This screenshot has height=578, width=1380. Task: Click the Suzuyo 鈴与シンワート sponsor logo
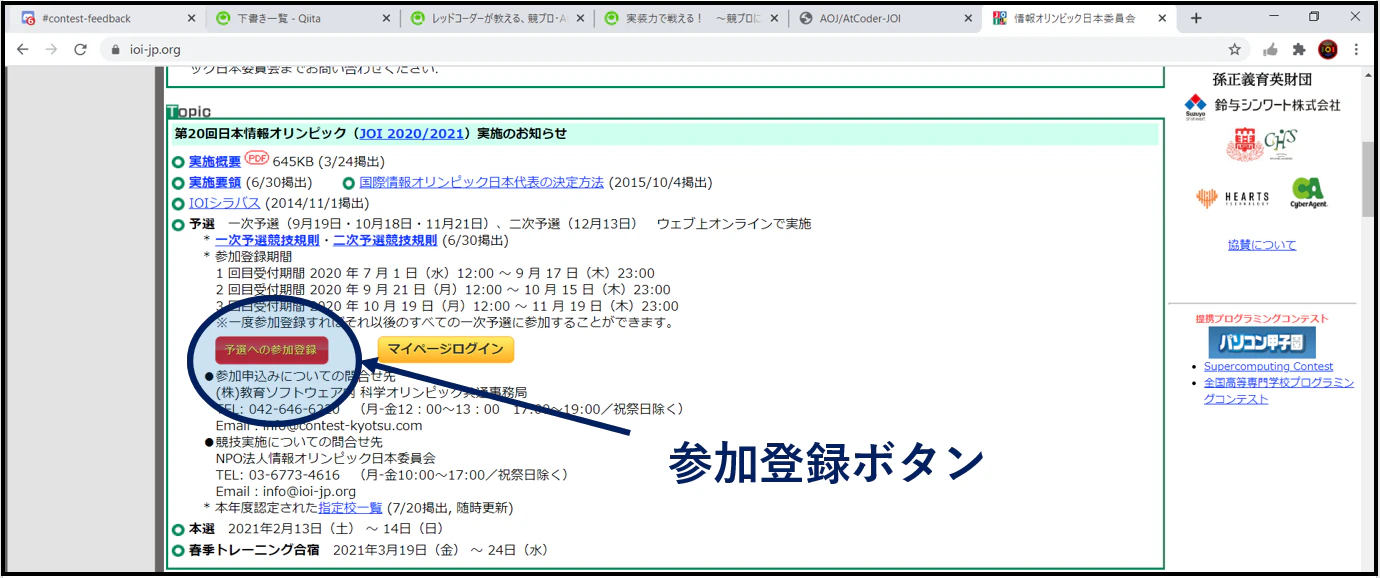1262,105
